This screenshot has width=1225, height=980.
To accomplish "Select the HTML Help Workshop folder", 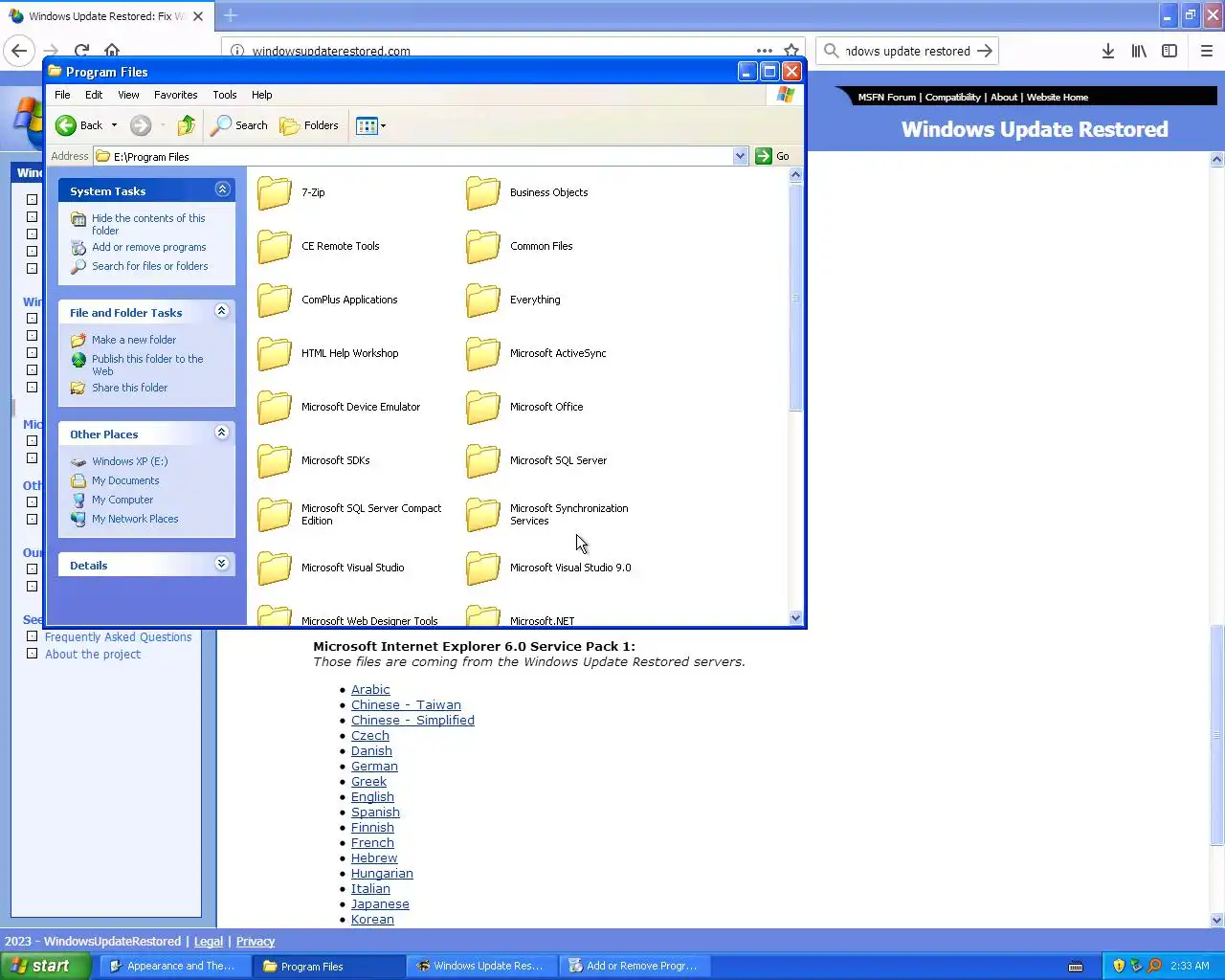I will [x=328, y=353].
